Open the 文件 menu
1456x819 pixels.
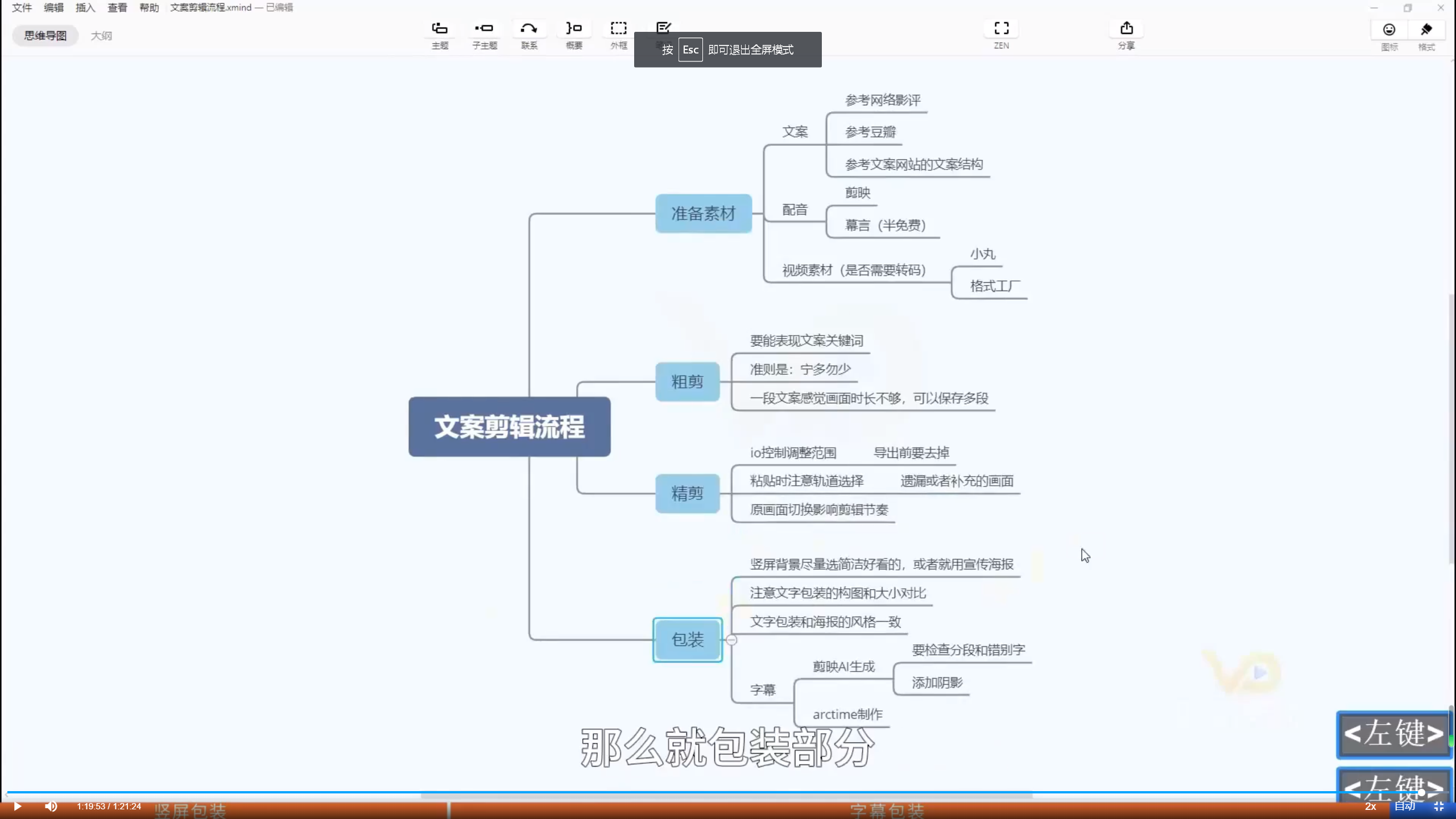pyautogui.click(x=22, y=7)
